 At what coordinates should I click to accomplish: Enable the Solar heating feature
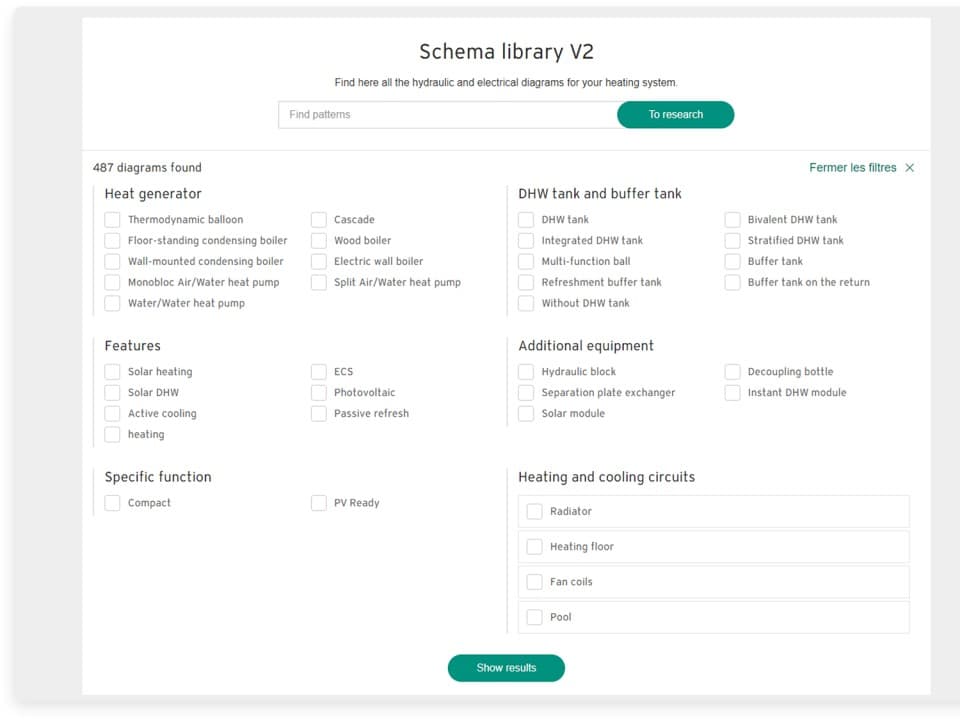pyautogui.click(x=112, y=371)
